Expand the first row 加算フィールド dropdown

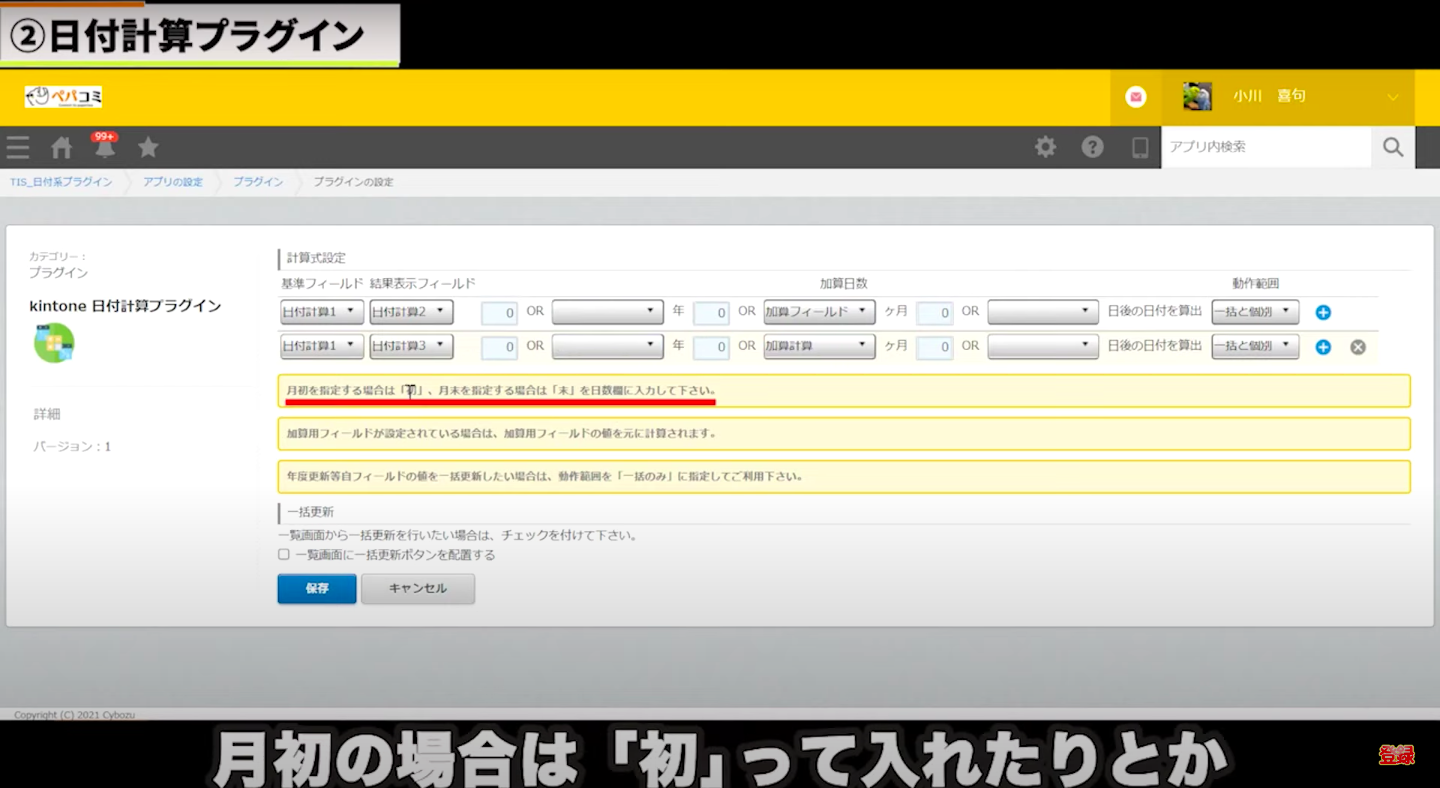tap(819, 313)
